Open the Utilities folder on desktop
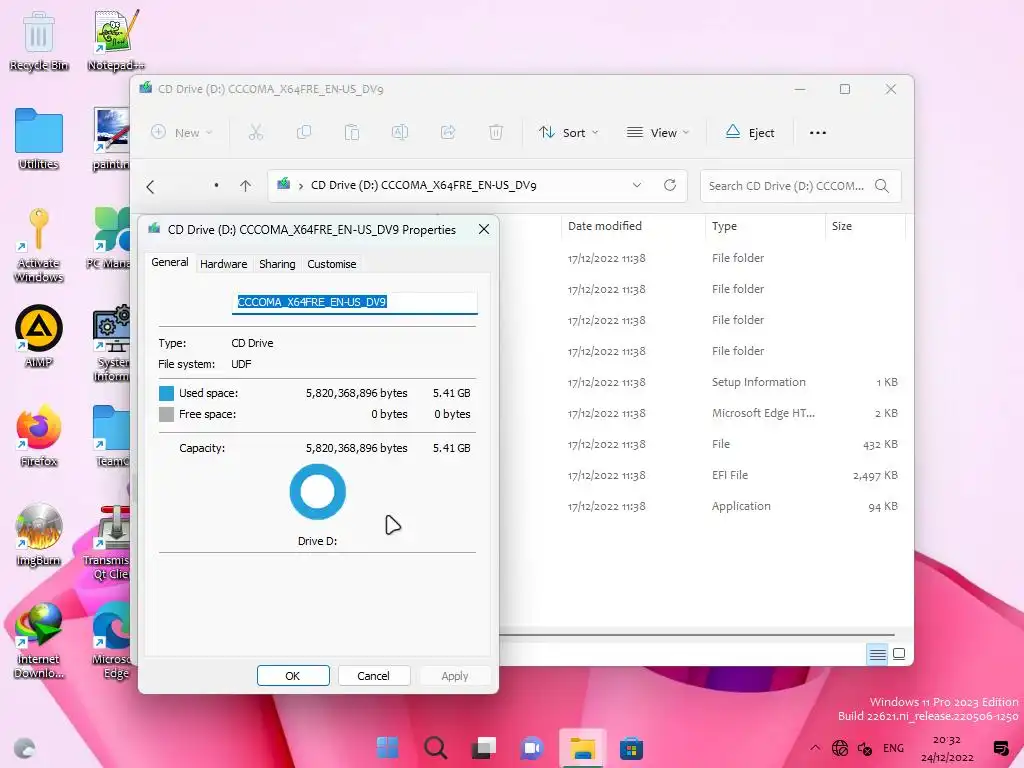The image size is (1024, 768). coord(39,140)
